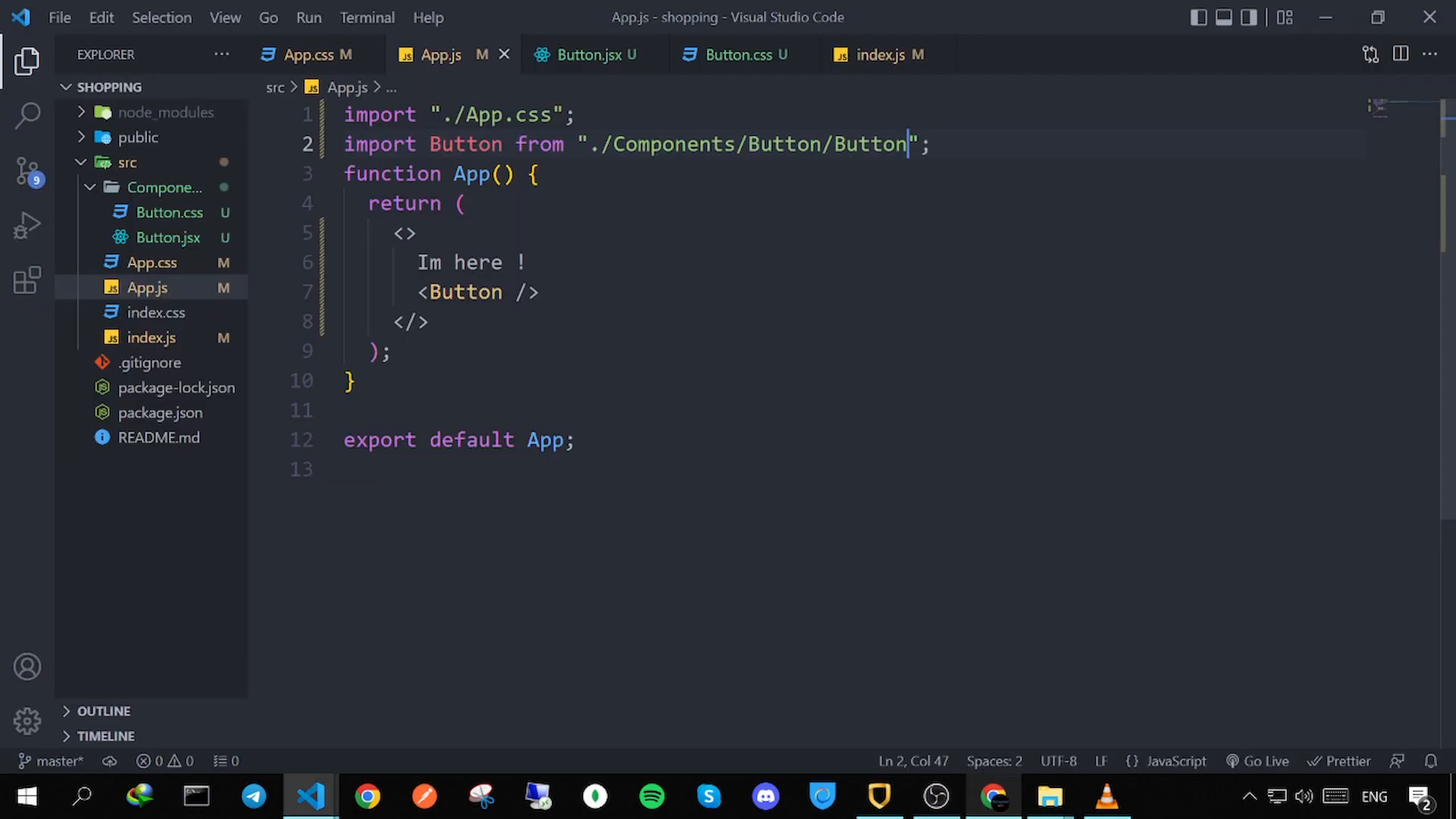Open the Extensions view
Viewport: 1456px width, 819px height.
pyautogui.click(x=27, y=280)
